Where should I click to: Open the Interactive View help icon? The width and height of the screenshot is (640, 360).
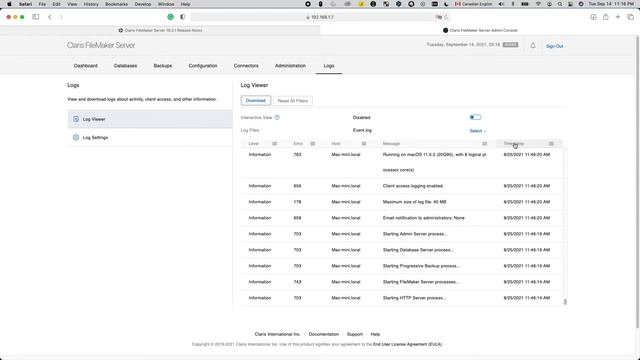click(277, 118)
